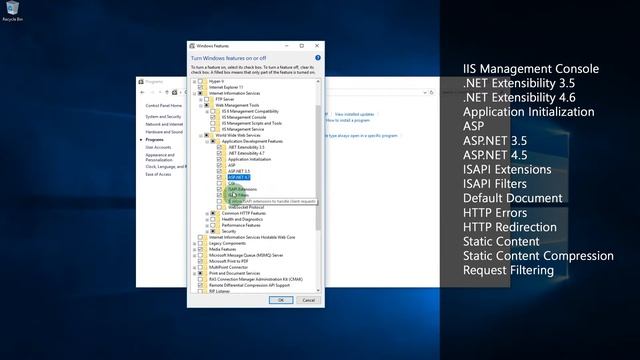Click the up arrow in the Programs window
640x360 pixels.
167,93
